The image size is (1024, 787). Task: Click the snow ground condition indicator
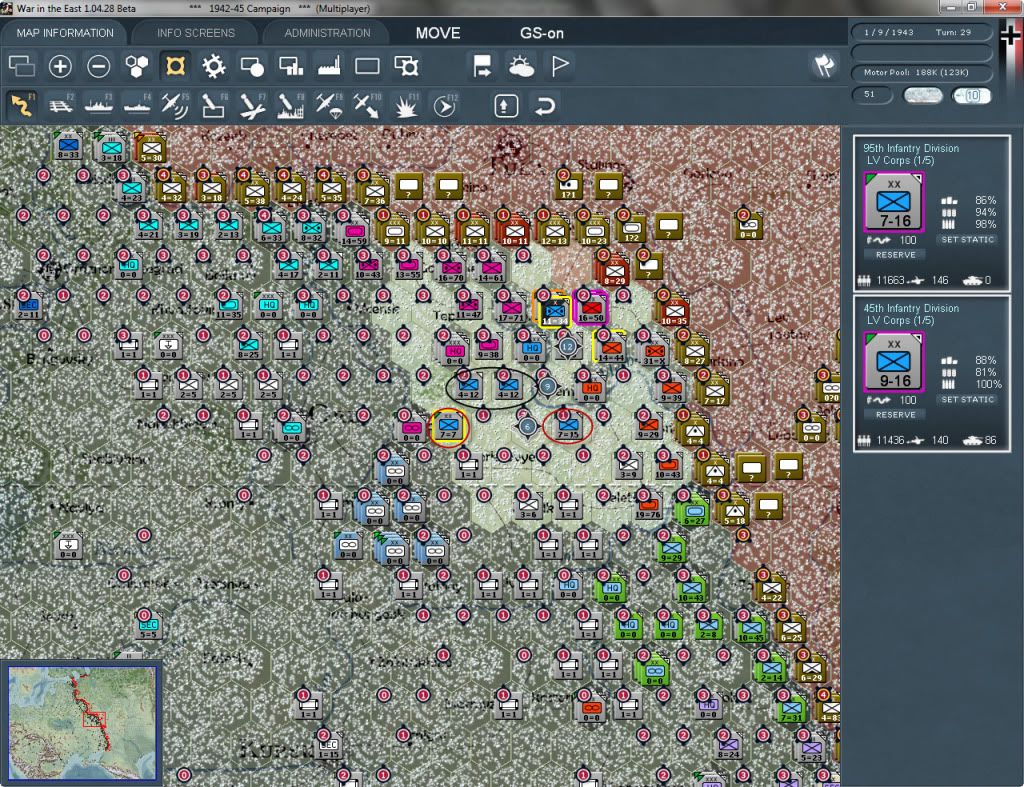(x=922, y=95)
